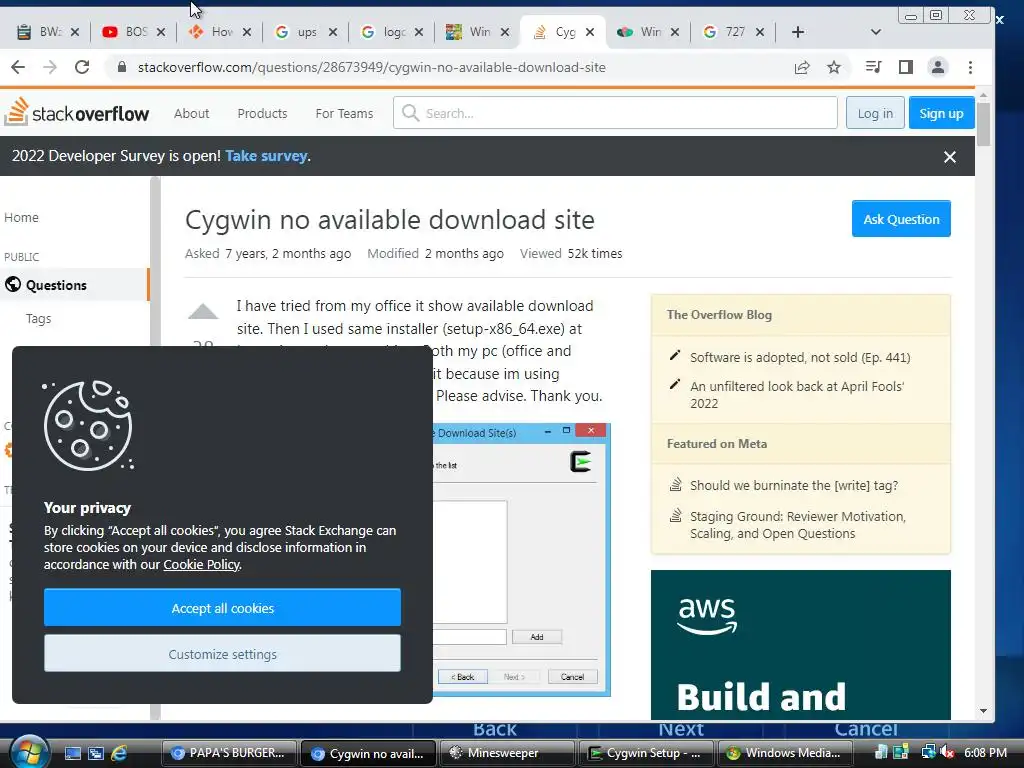Click the 6:08 PM clock
This screenshot has width=1024, height=768.
[985, 752]
